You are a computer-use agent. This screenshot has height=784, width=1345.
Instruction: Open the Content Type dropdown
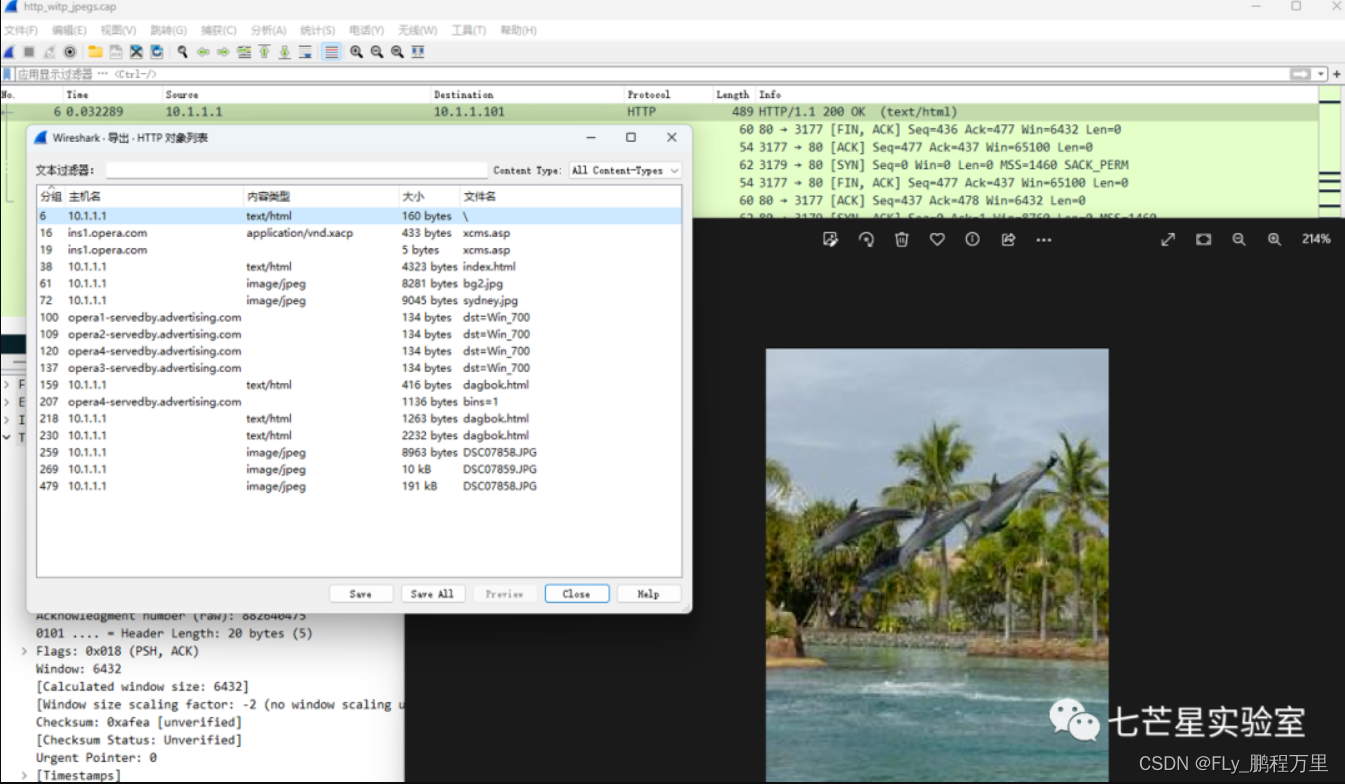pos(625,170)
